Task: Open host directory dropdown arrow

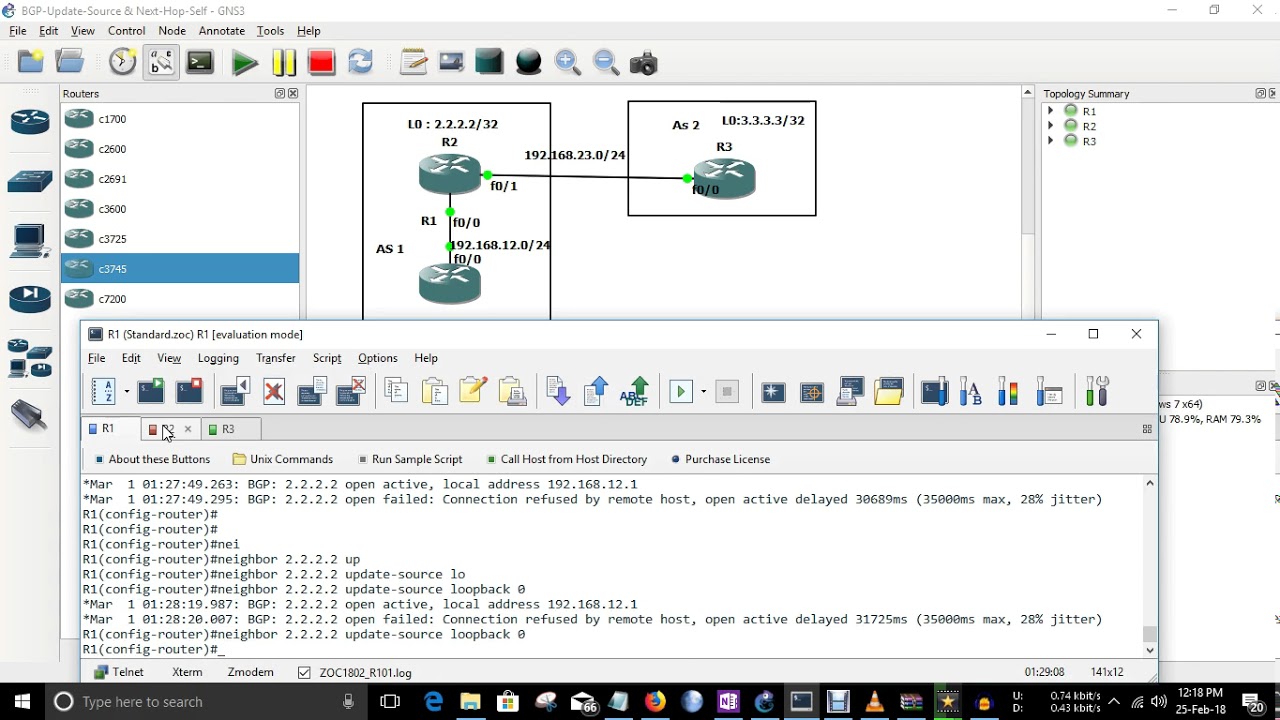Action: 127,392
